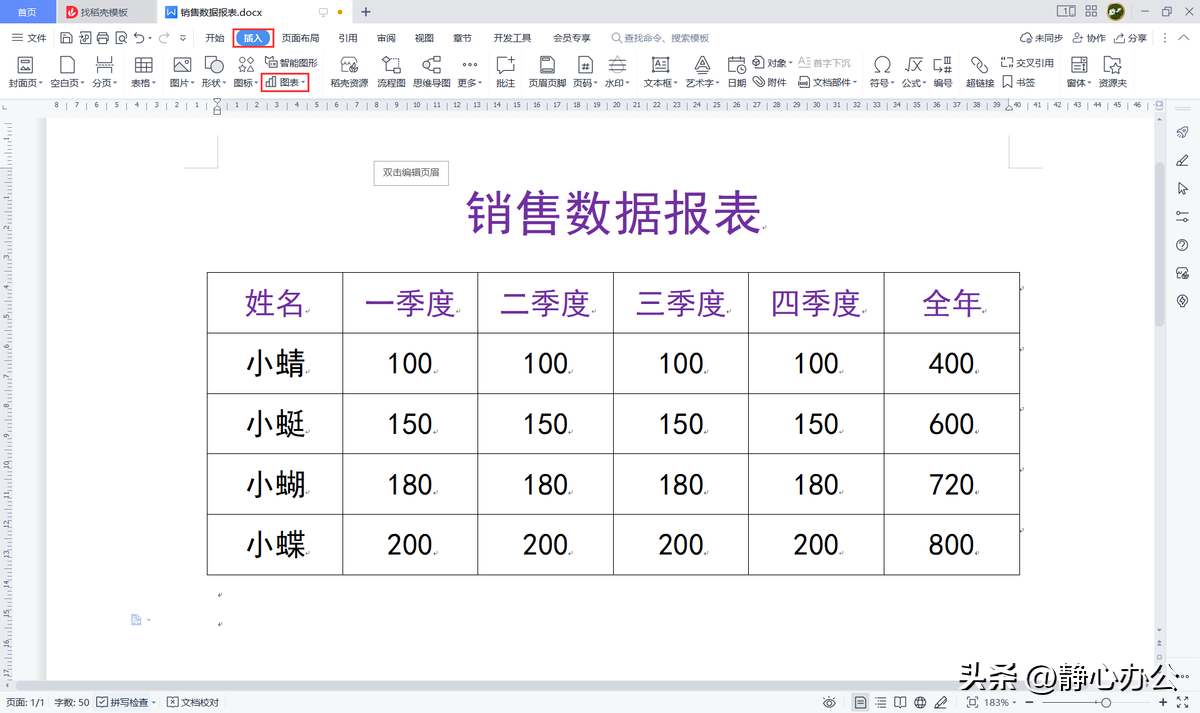Open the 资源夹 resource folder
Screen dimensions: 1200x713
click(1113, 72)
